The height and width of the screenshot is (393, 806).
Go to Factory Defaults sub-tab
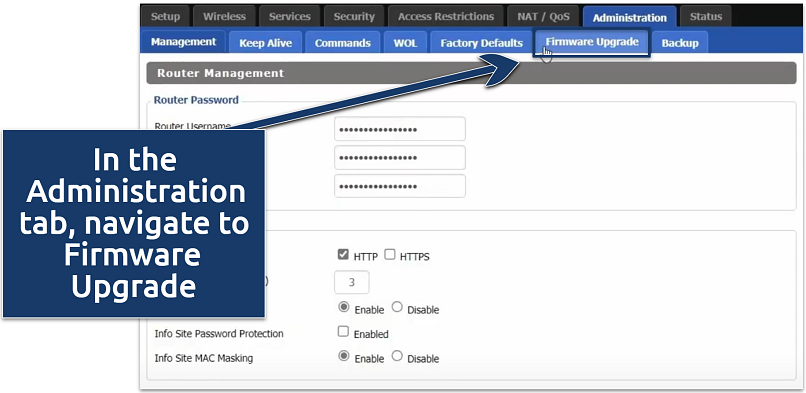pos(481,43)
